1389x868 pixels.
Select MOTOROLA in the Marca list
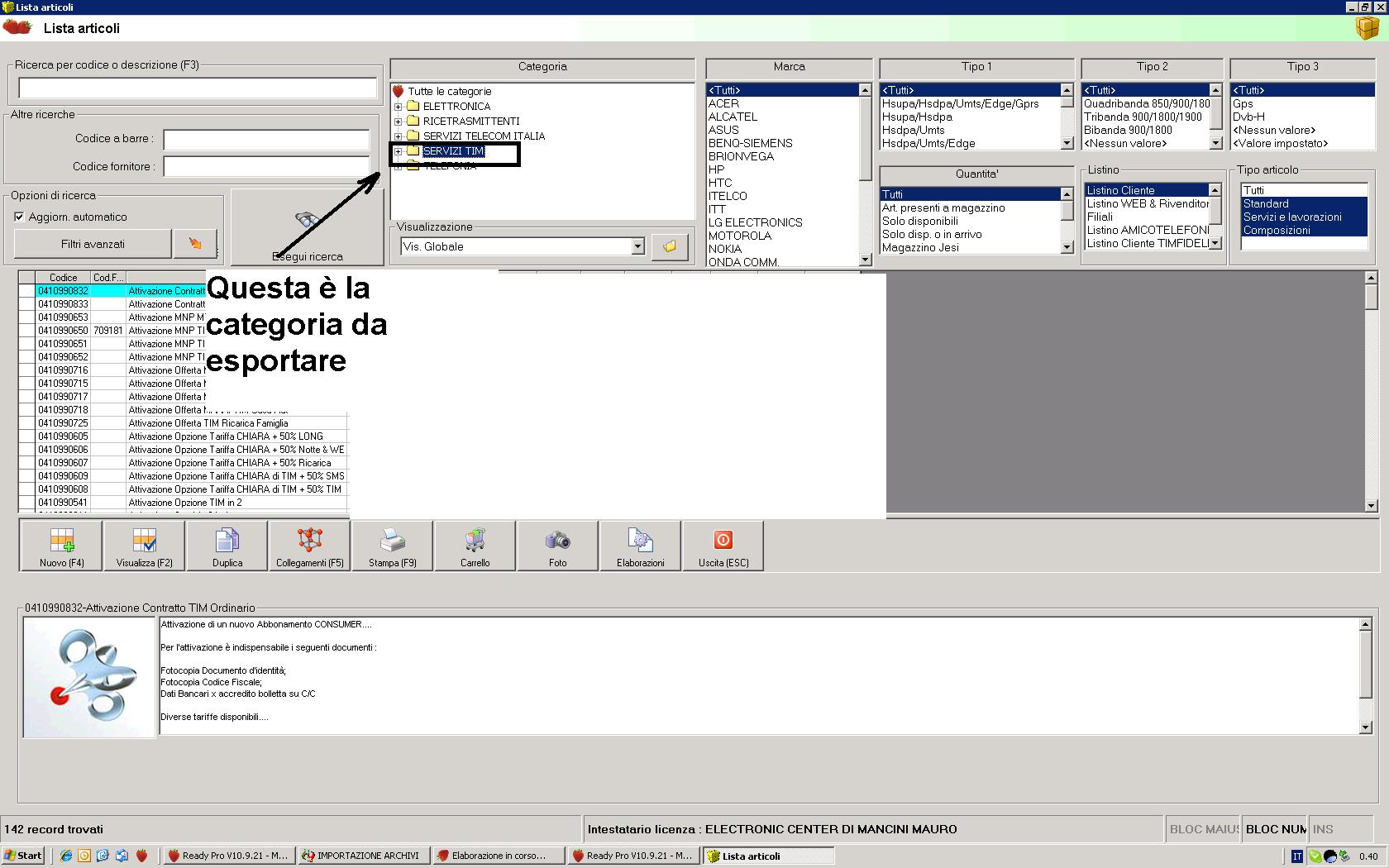coord(740,236)
